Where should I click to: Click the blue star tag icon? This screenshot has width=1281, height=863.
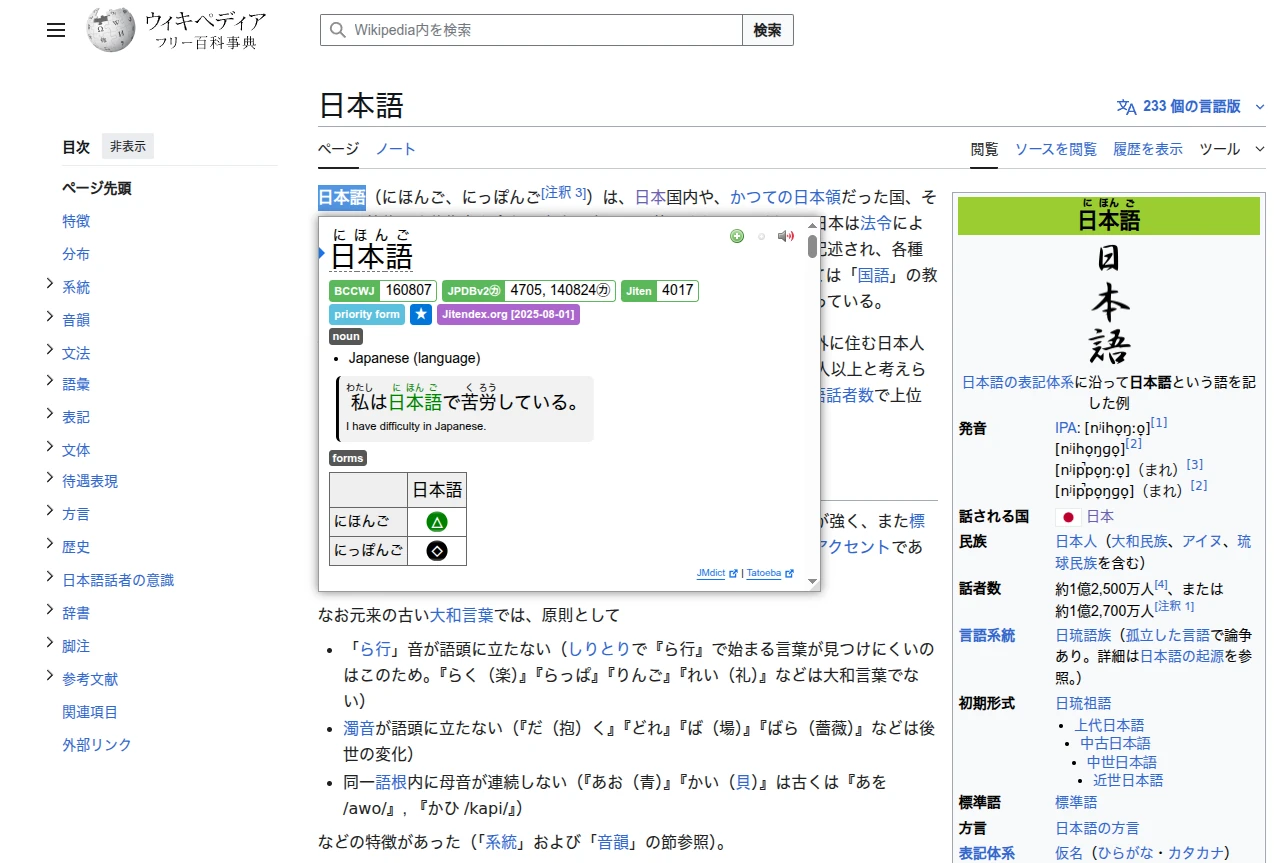421,314
